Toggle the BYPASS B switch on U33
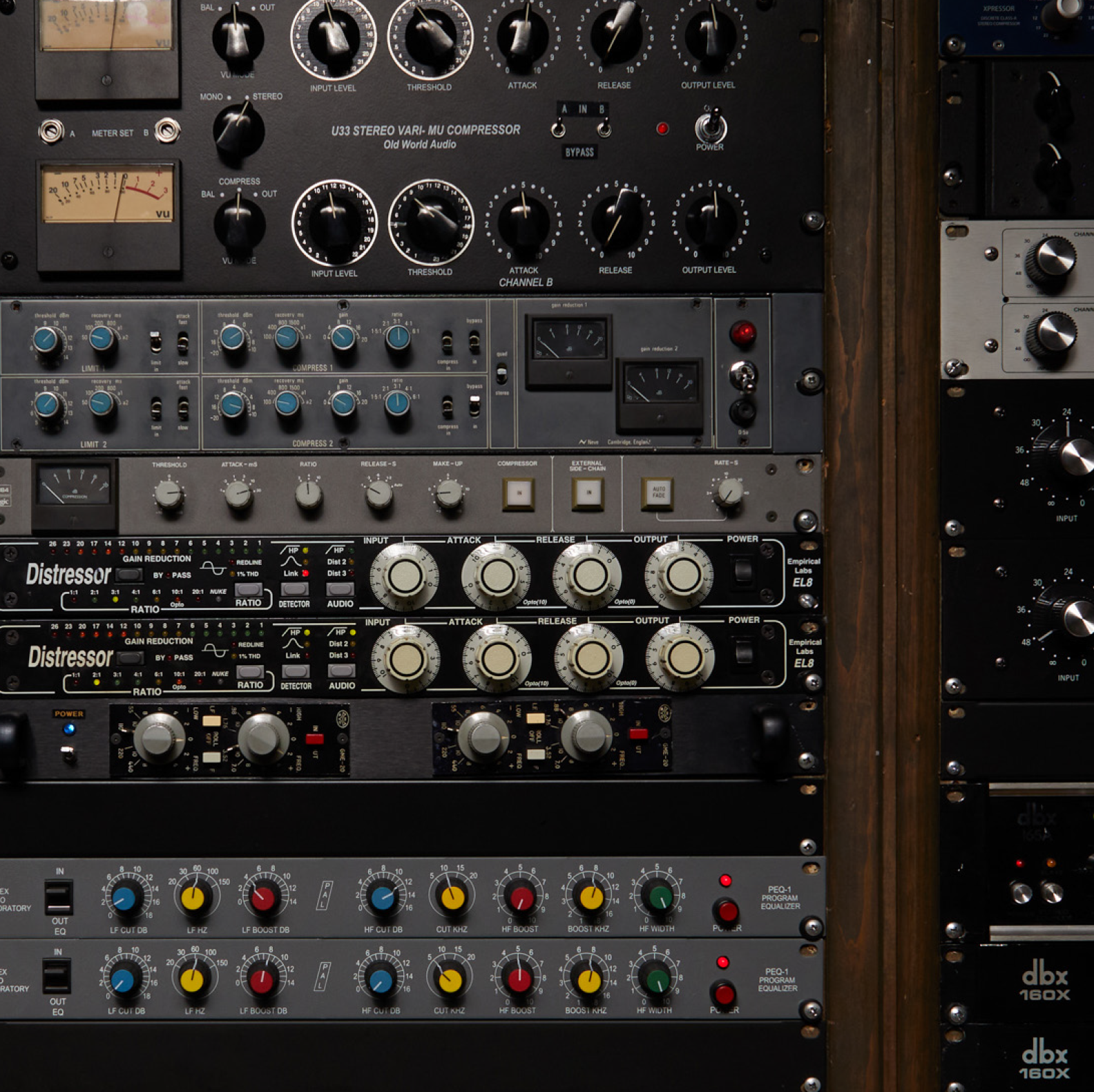Viewport: 1094px width, 1092px height. [603, 129]
